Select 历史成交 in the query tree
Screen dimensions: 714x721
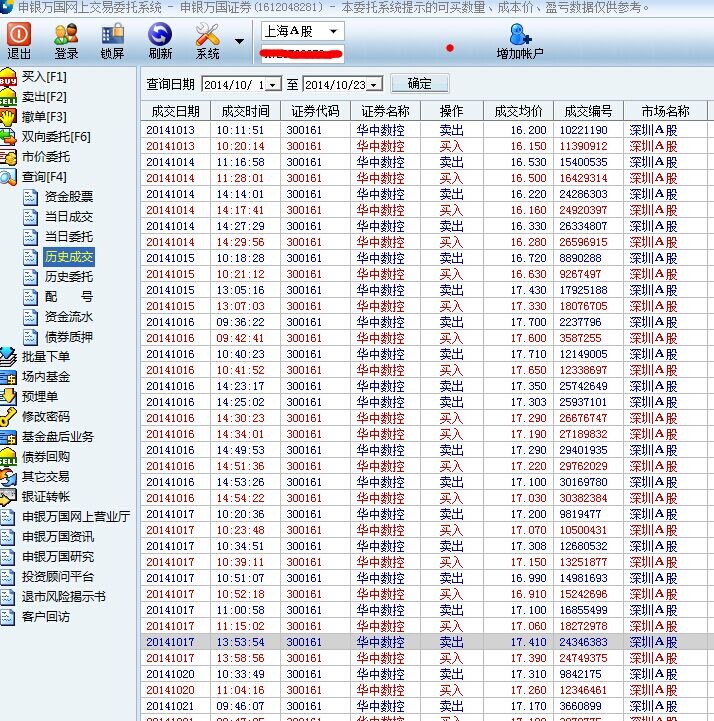pyautogui.click(x=69, y=257)
